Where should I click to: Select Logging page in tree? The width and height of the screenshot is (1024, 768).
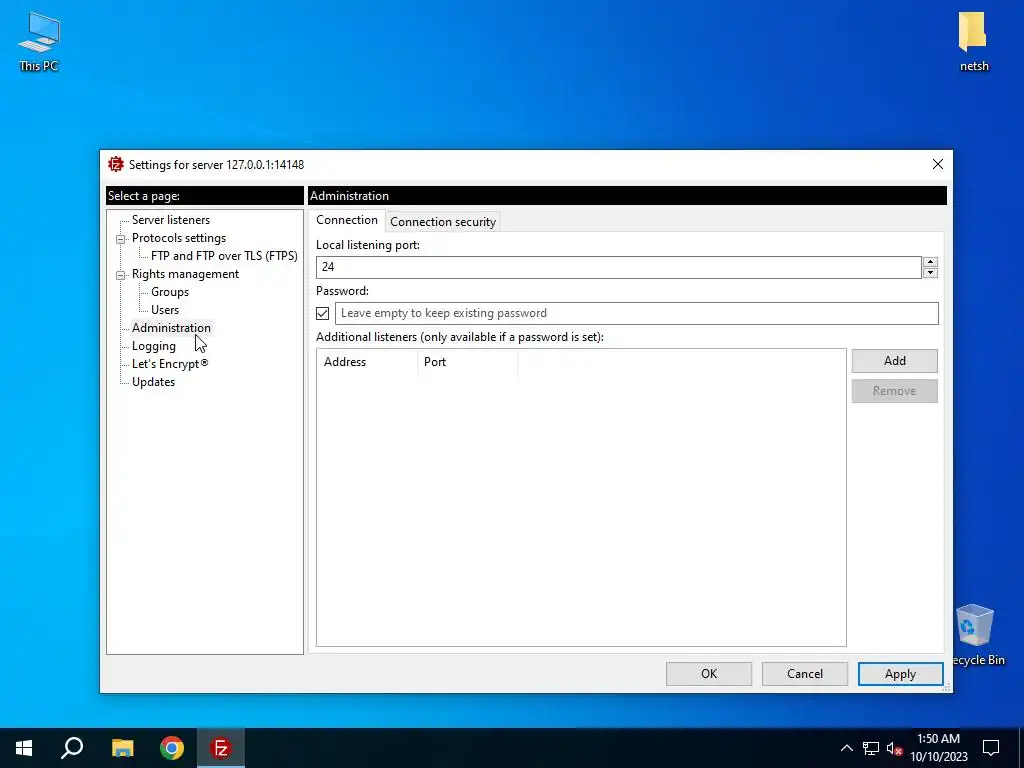pos(153,346)
